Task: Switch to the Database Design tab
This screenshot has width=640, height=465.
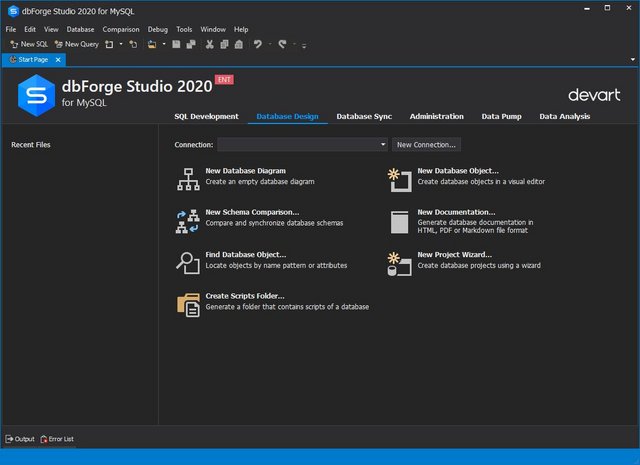Action: click(287, 116)
